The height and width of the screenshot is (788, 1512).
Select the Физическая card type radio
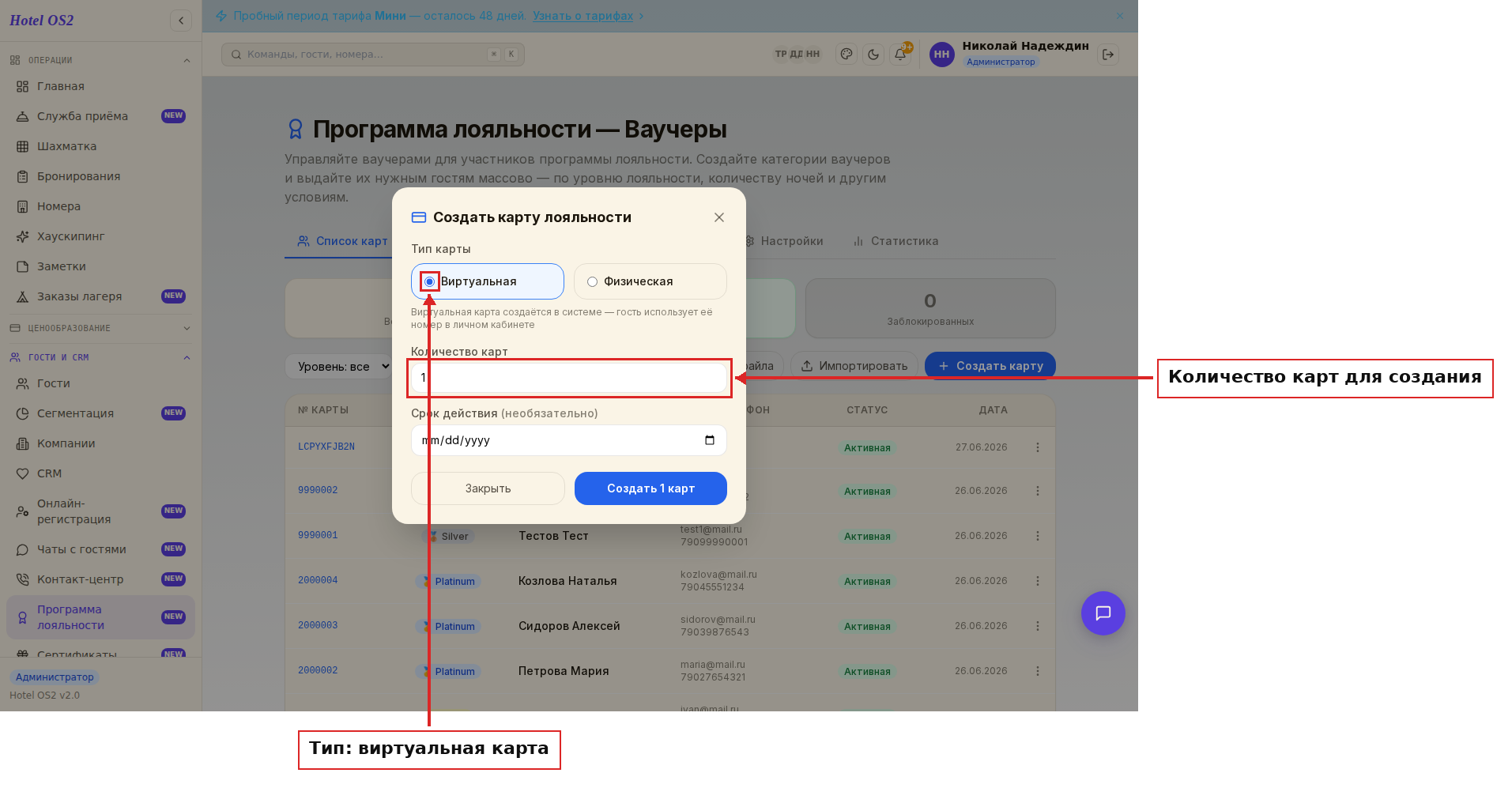(592, 281)
